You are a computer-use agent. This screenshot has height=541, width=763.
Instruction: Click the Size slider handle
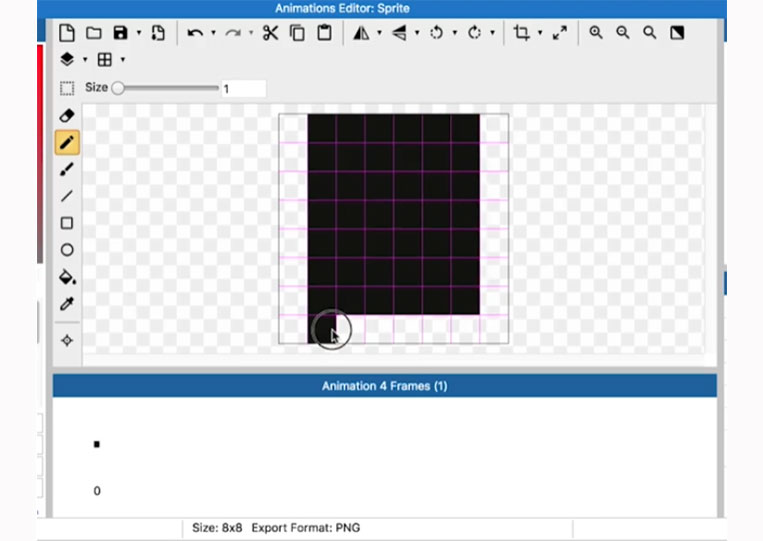click(118, 88)
